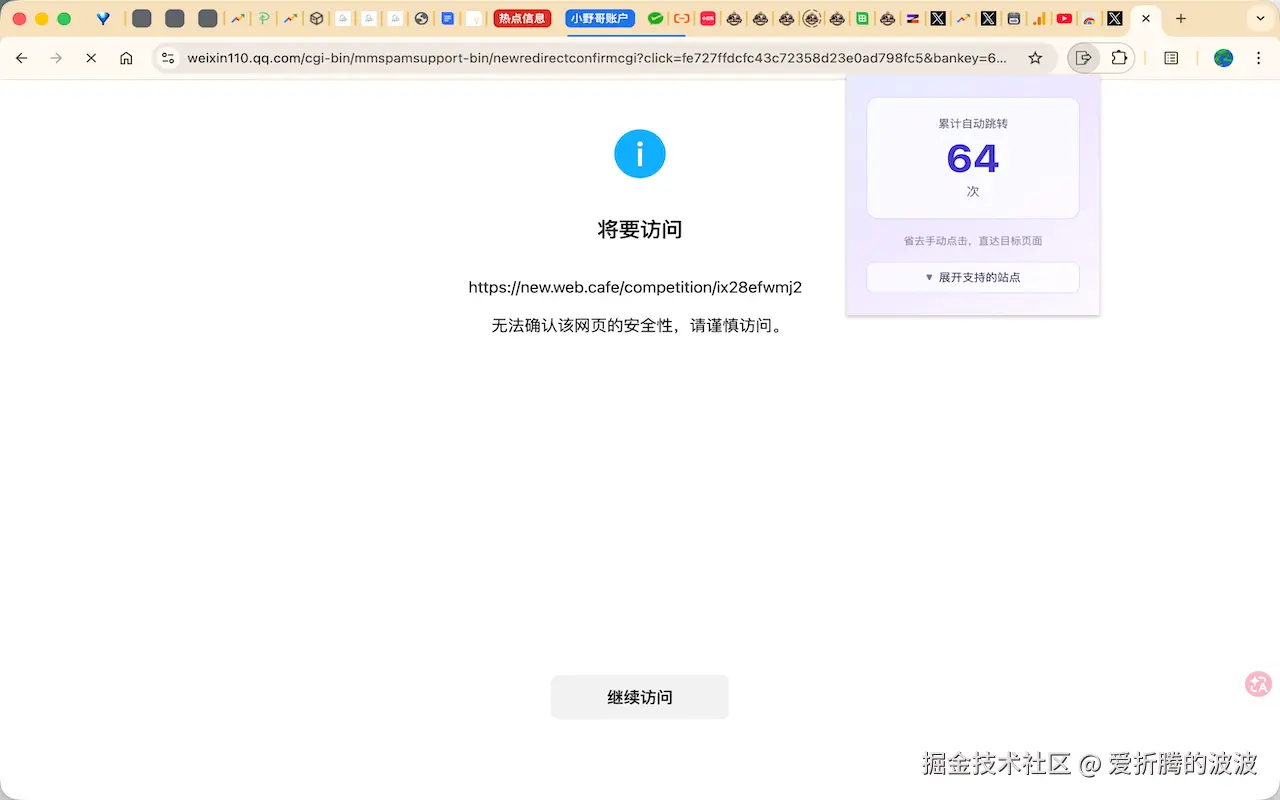Open the YouTube extension icon

point(1065,18)
